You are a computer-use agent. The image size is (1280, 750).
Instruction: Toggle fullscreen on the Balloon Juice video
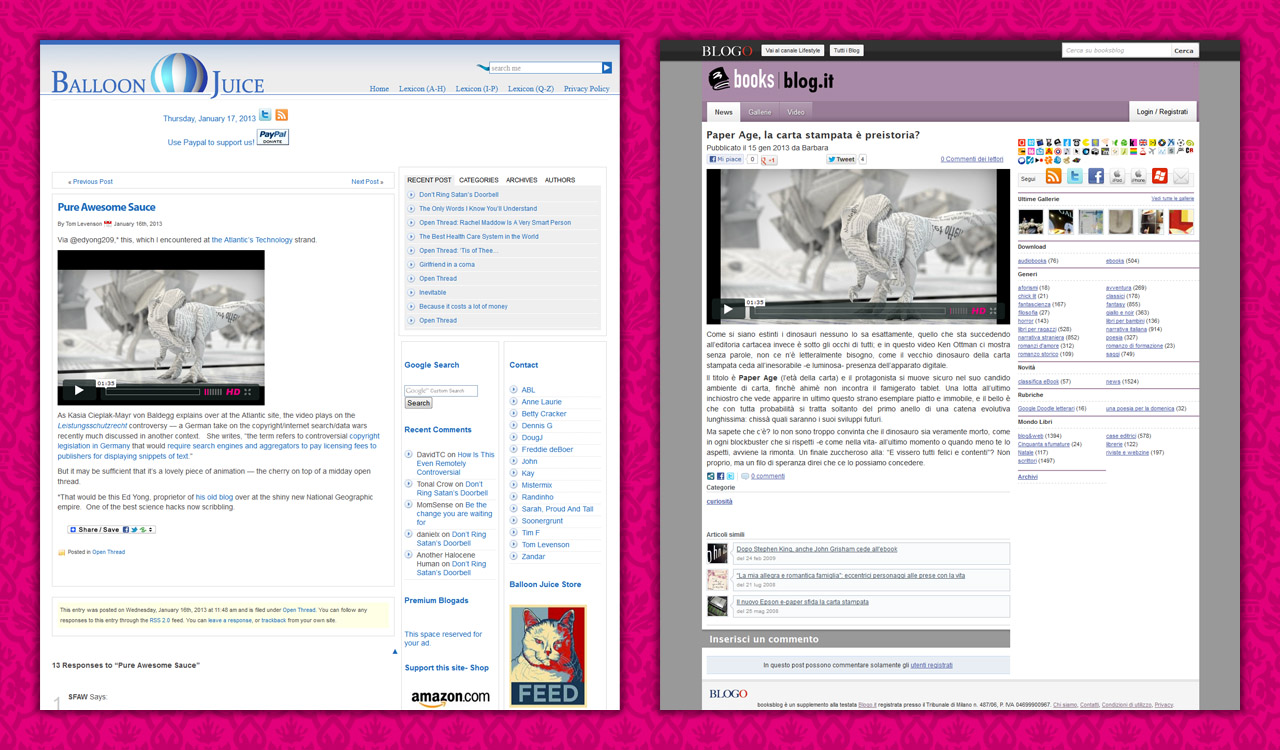[256, 392]
